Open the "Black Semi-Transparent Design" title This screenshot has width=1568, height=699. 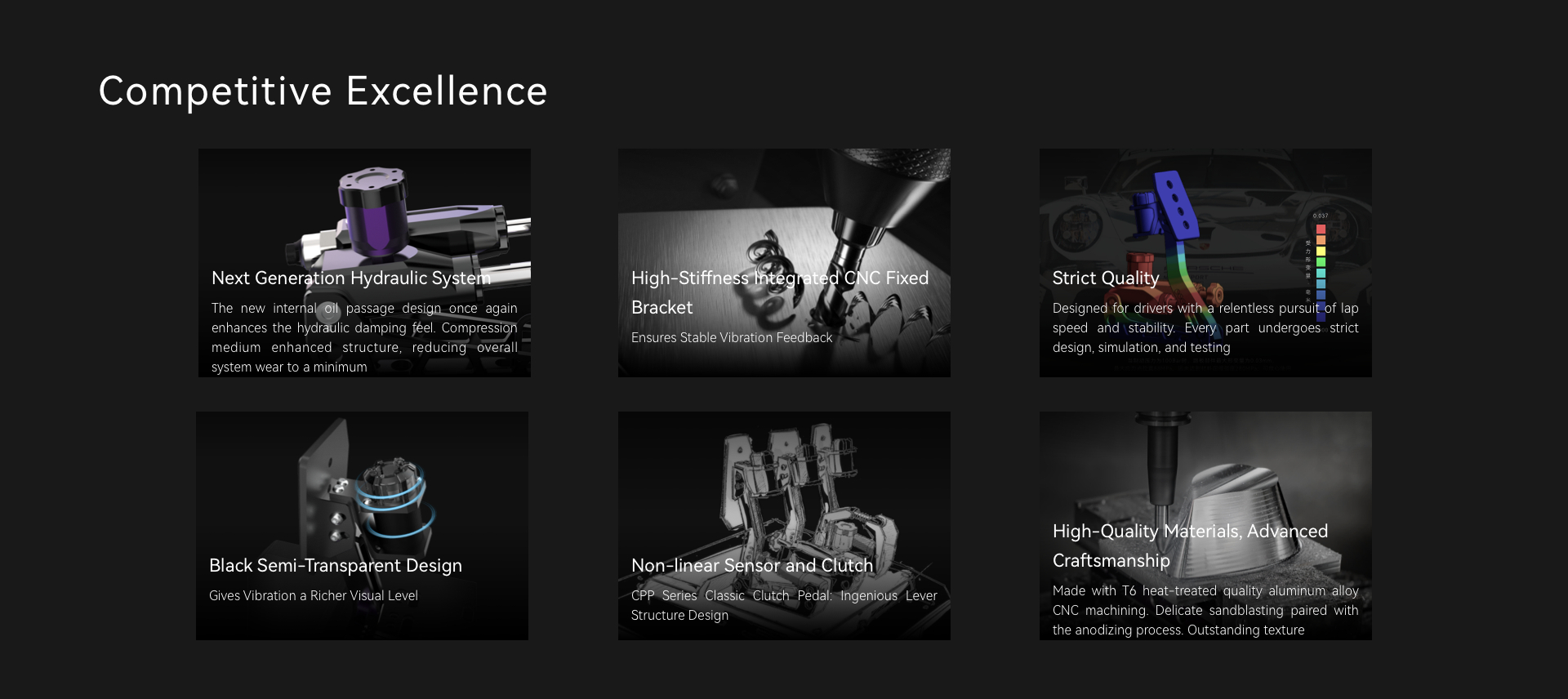[336, 566]
